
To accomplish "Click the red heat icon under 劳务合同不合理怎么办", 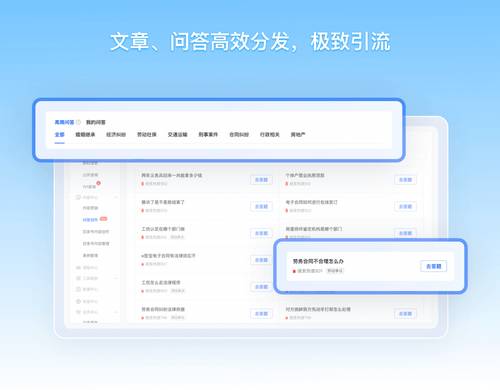I will point(294,271).
